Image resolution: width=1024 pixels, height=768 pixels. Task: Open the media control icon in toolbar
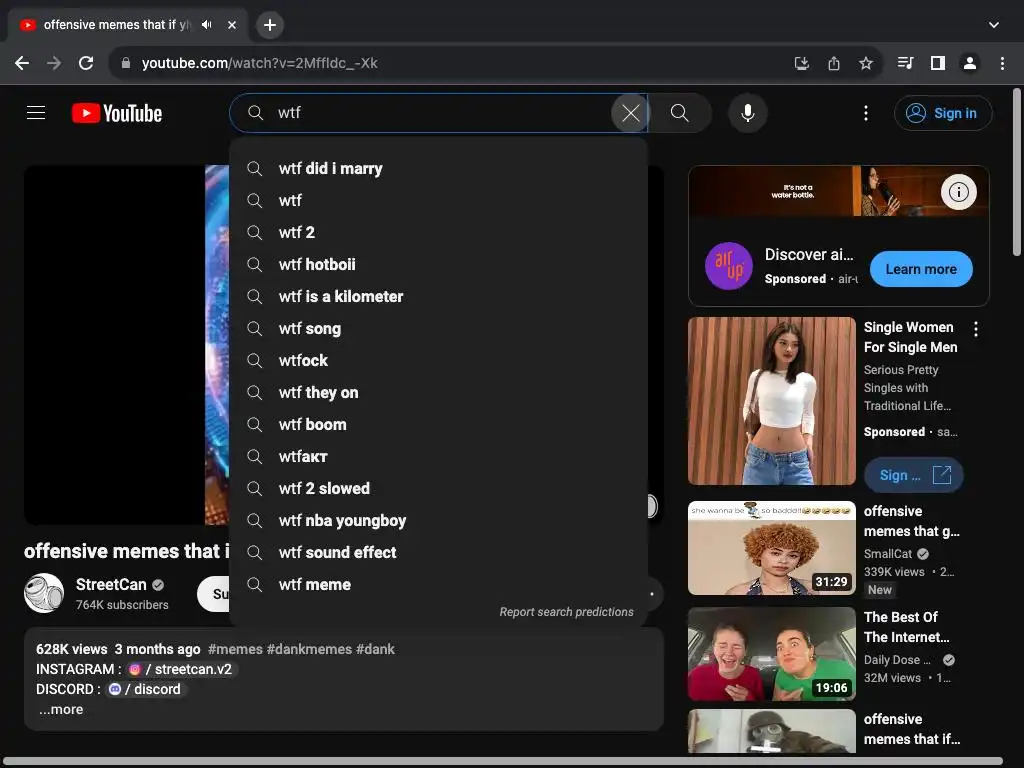(905, 63)
